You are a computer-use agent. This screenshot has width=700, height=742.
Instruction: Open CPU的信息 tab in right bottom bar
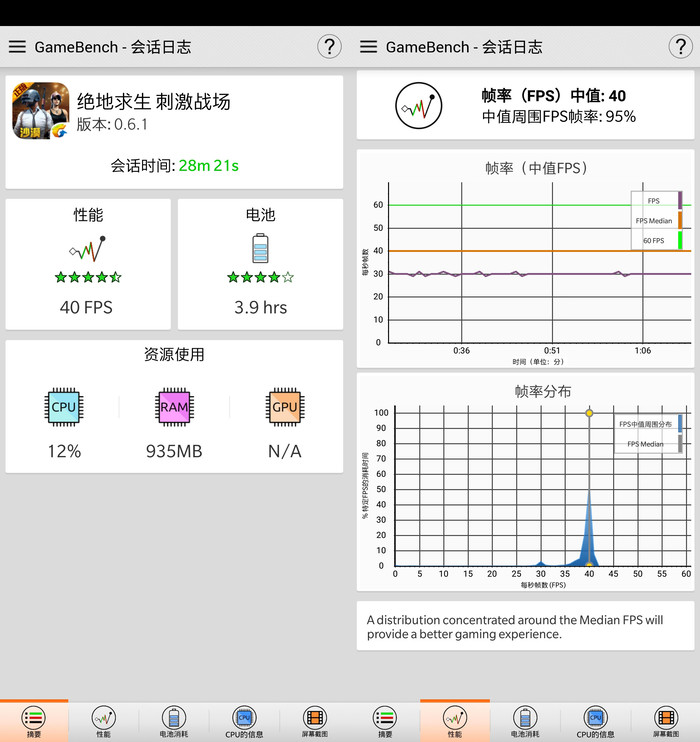click(595, 721)
